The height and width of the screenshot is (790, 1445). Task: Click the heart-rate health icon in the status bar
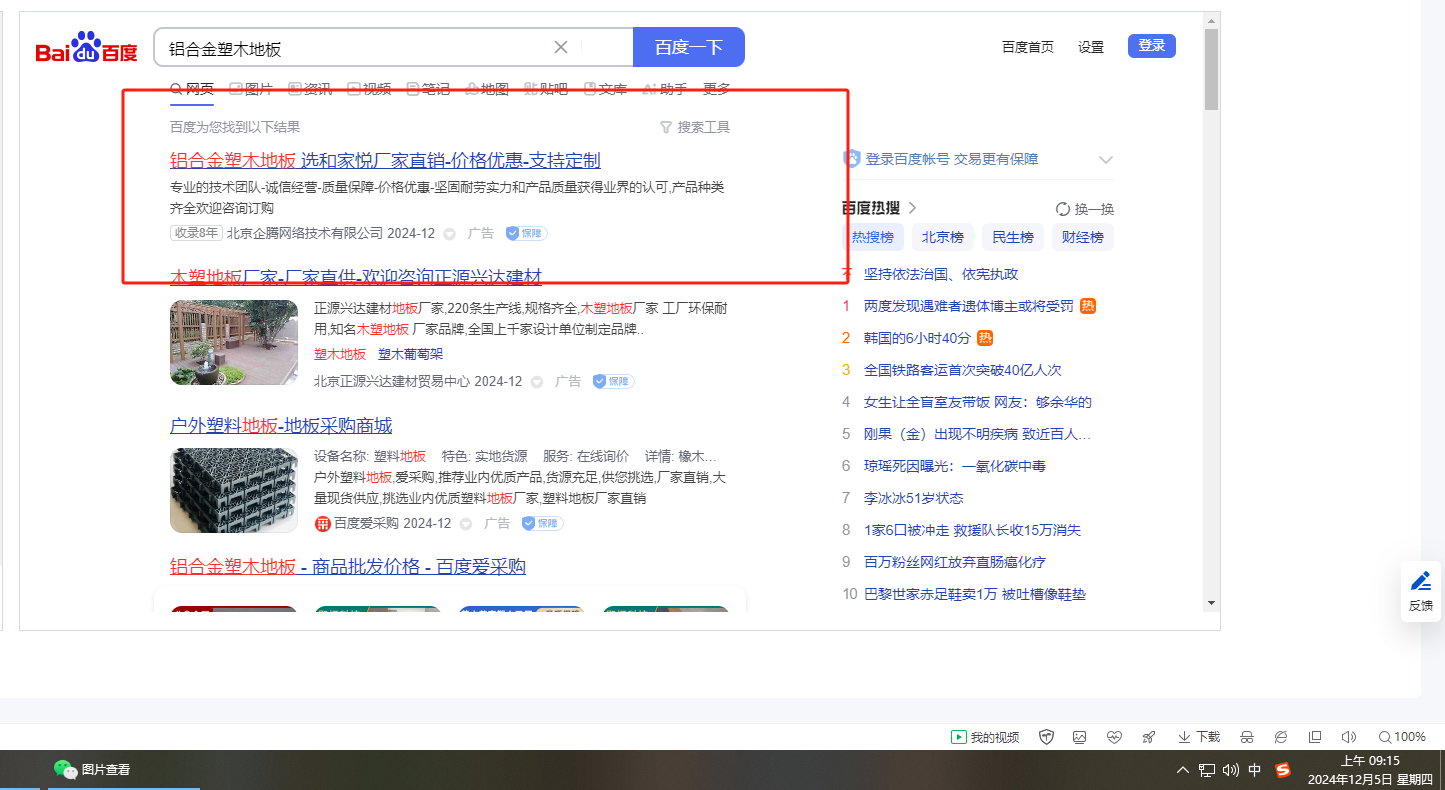click(x=1115, y=737)
